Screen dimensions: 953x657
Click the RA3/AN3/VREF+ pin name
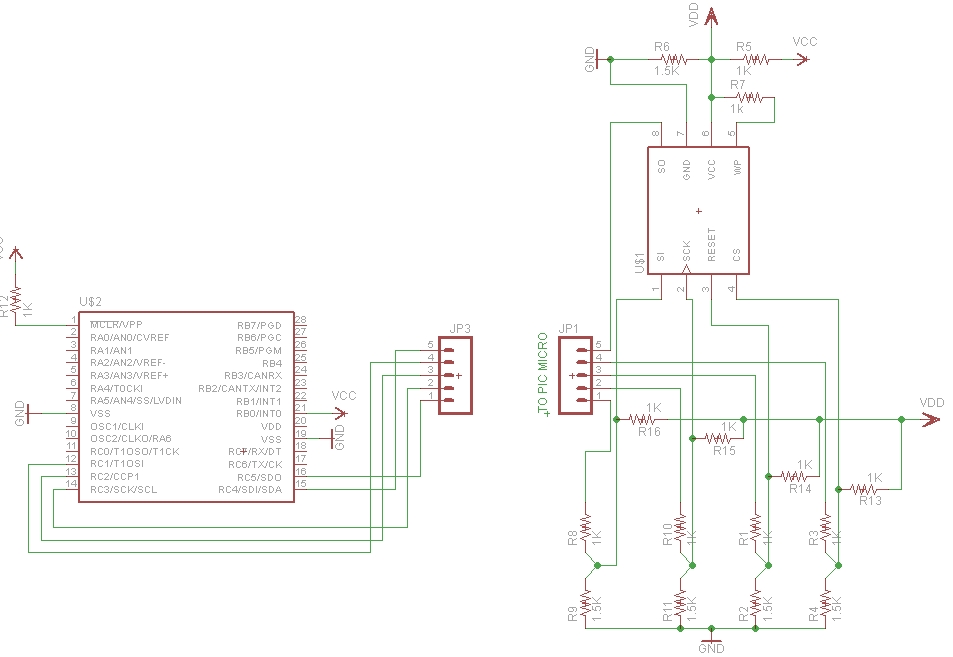coord(129,376)
